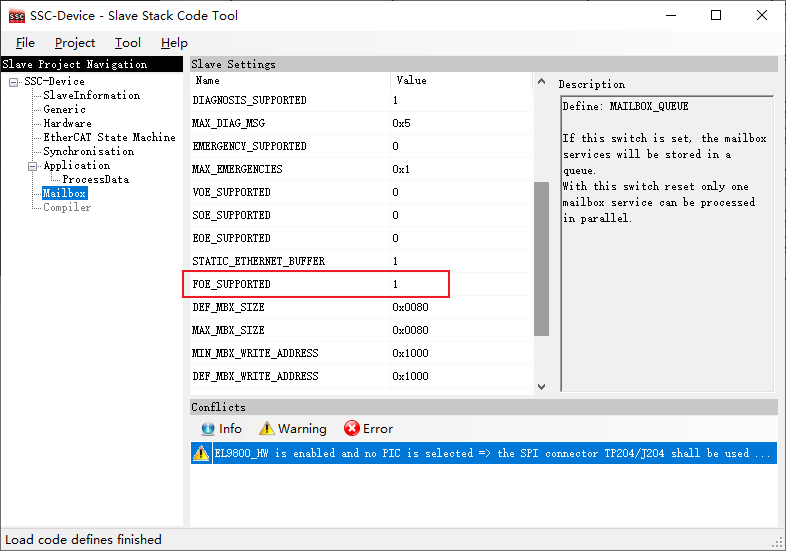
Task: Click the SSC app icon in title bar
Action: point(17,16)
